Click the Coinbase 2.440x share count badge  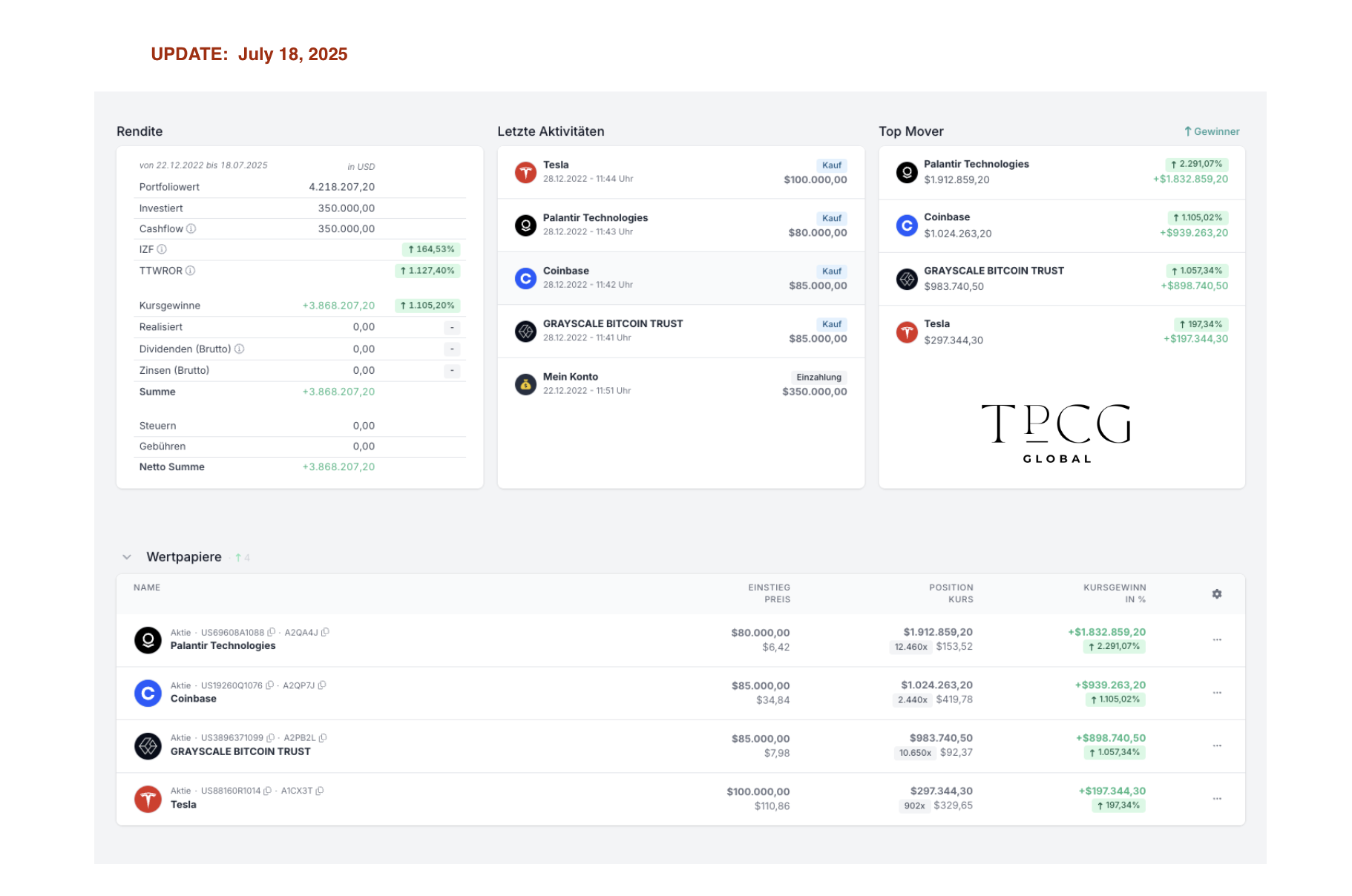click(x=912, y=699)
